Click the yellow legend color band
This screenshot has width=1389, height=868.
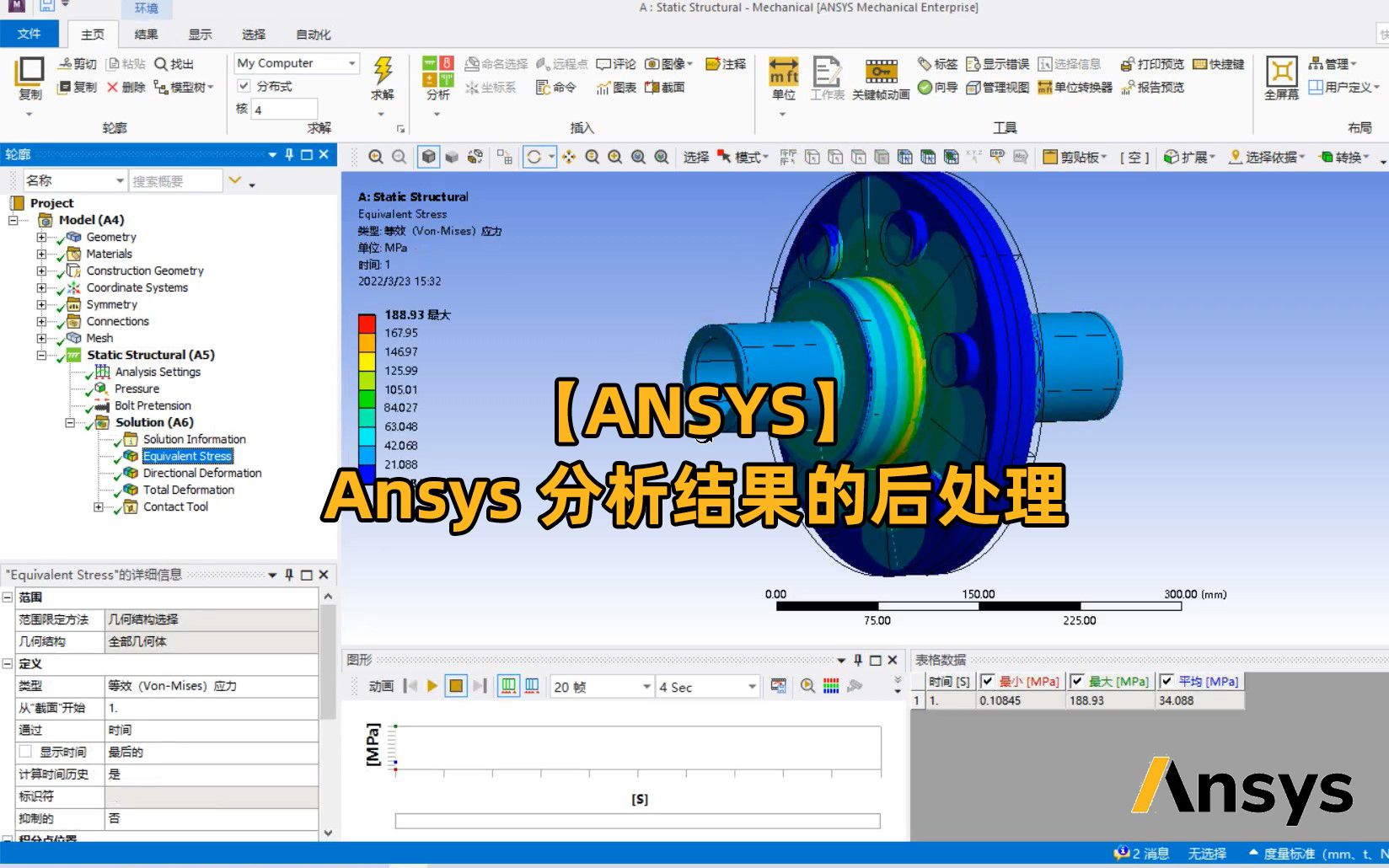[367, 361]
